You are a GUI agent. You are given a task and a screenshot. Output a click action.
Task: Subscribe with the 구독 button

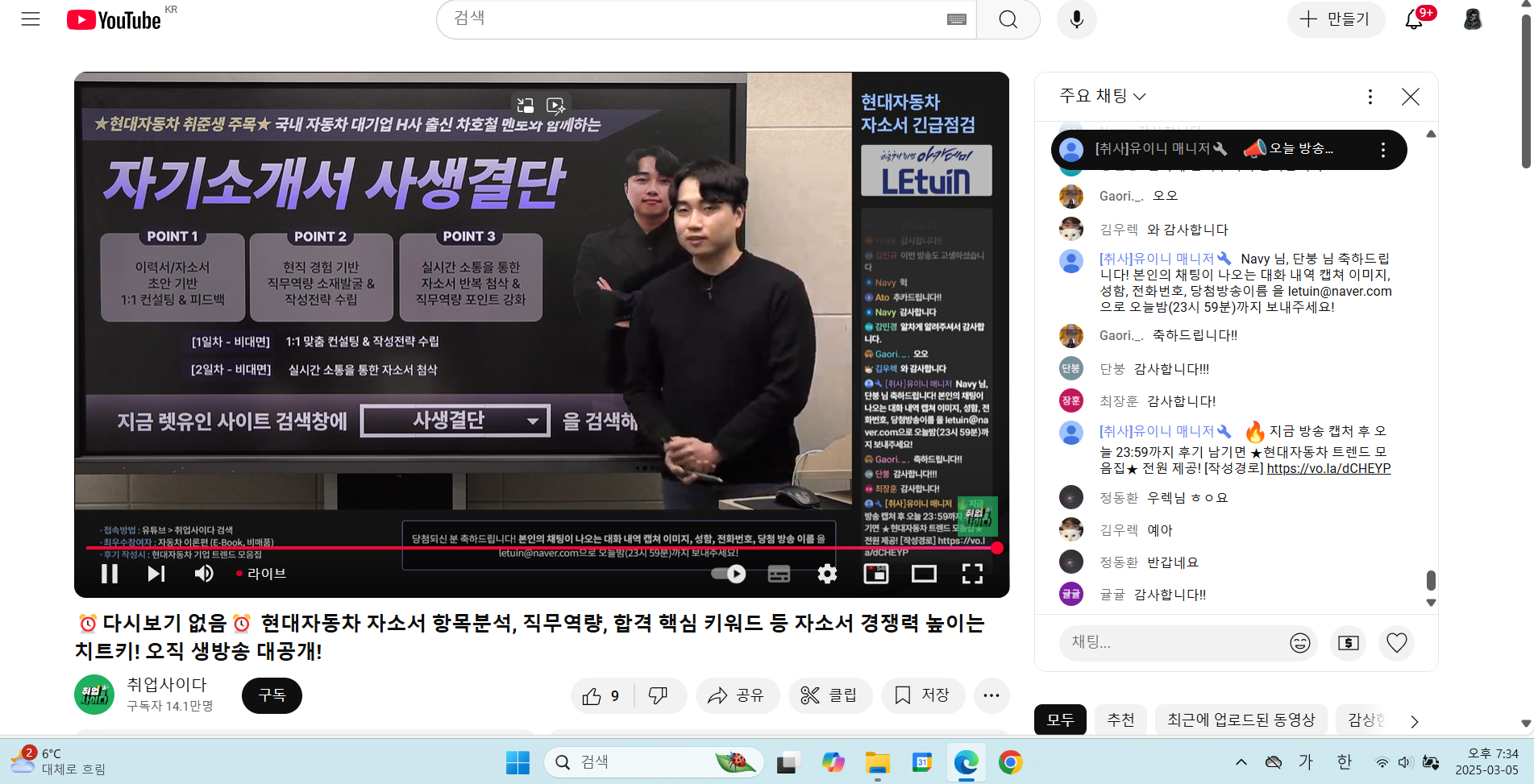272,695
